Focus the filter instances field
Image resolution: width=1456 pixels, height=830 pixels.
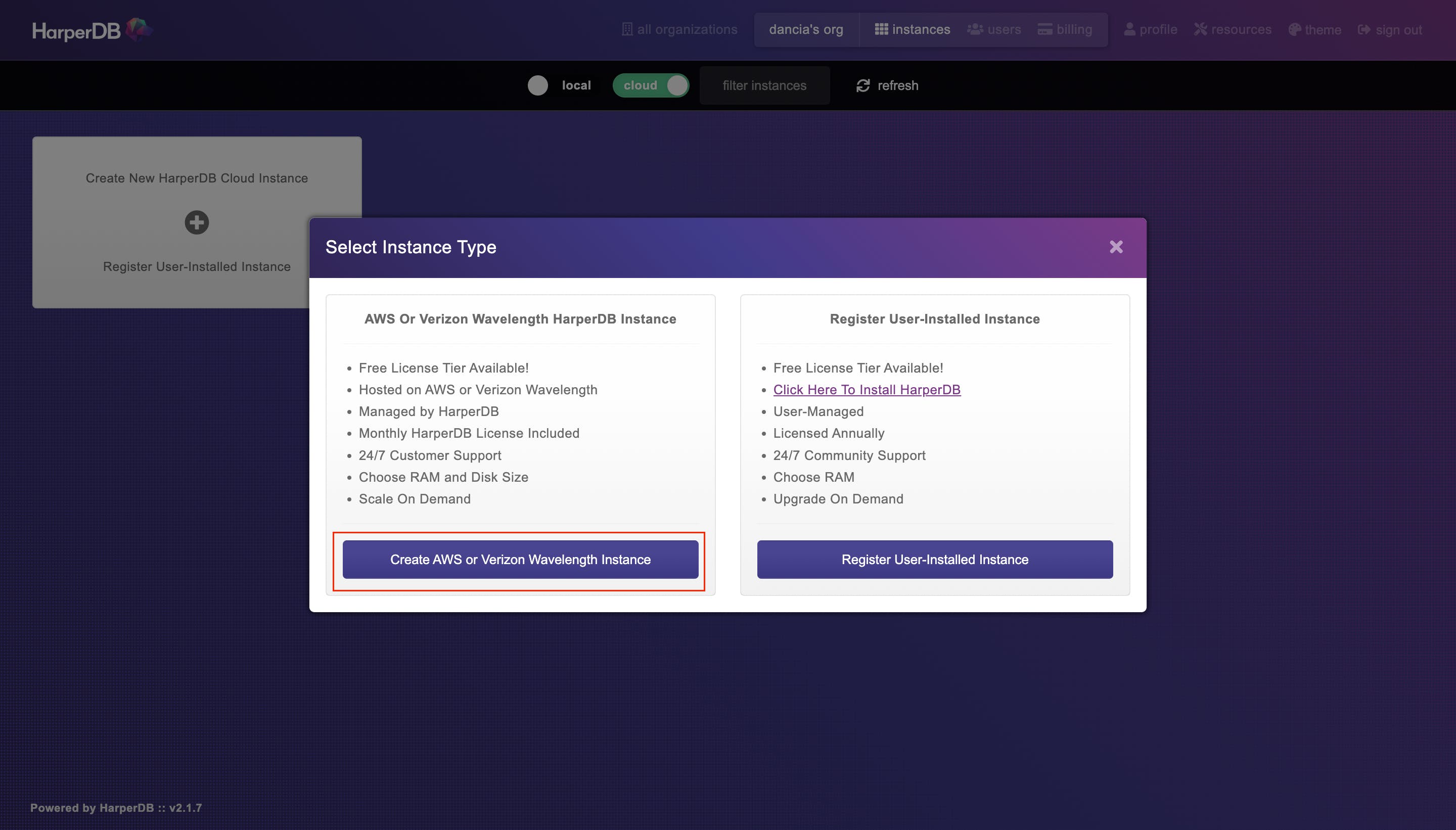pos(764,85)
